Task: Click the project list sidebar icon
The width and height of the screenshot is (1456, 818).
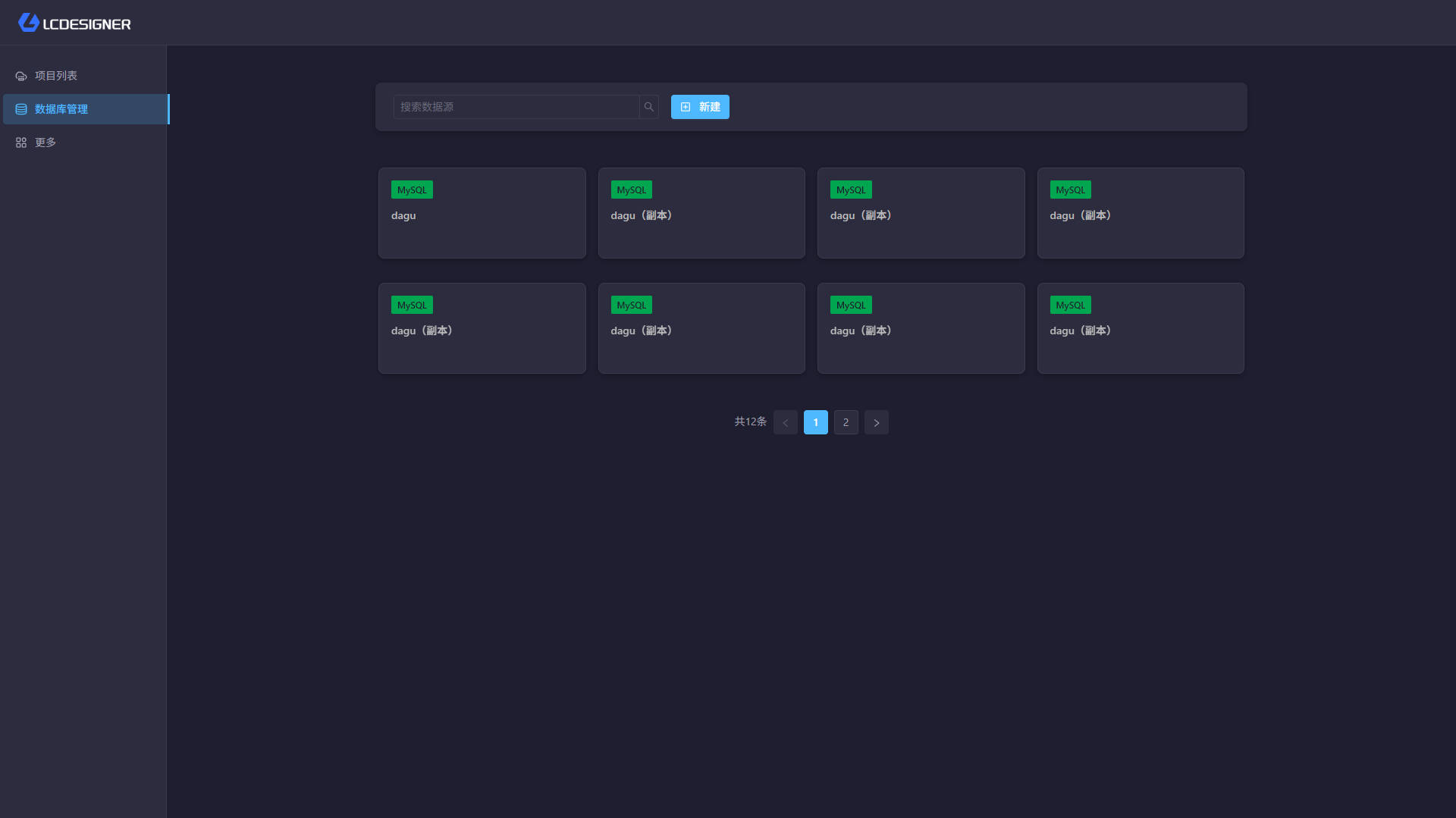Action: click(x=21, y=76)
